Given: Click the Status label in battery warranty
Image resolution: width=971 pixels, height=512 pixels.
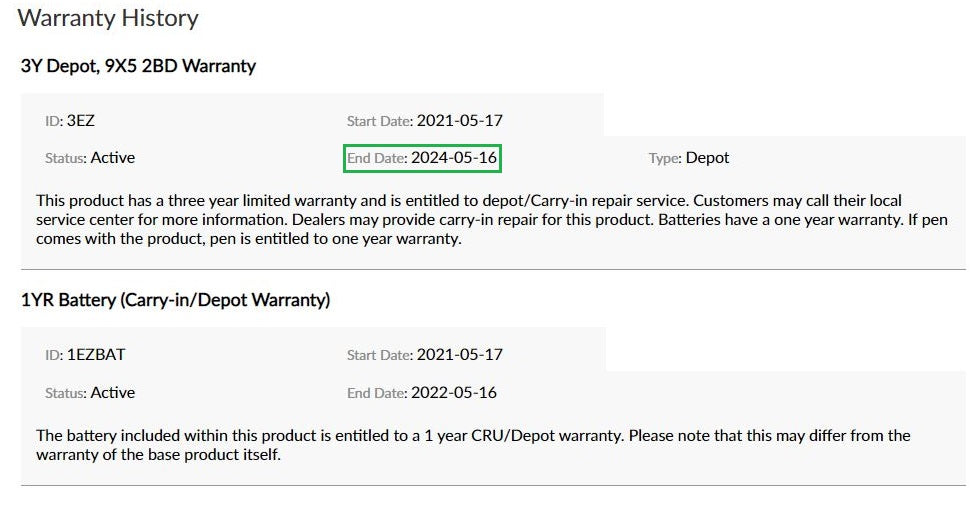Looking at the screenshot, I should (x=66, y=393).
